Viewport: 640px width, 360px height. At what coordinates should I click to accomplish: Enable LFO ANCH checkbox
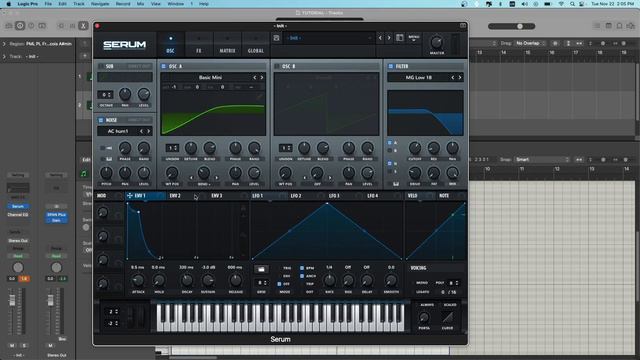tap(302, 276)
